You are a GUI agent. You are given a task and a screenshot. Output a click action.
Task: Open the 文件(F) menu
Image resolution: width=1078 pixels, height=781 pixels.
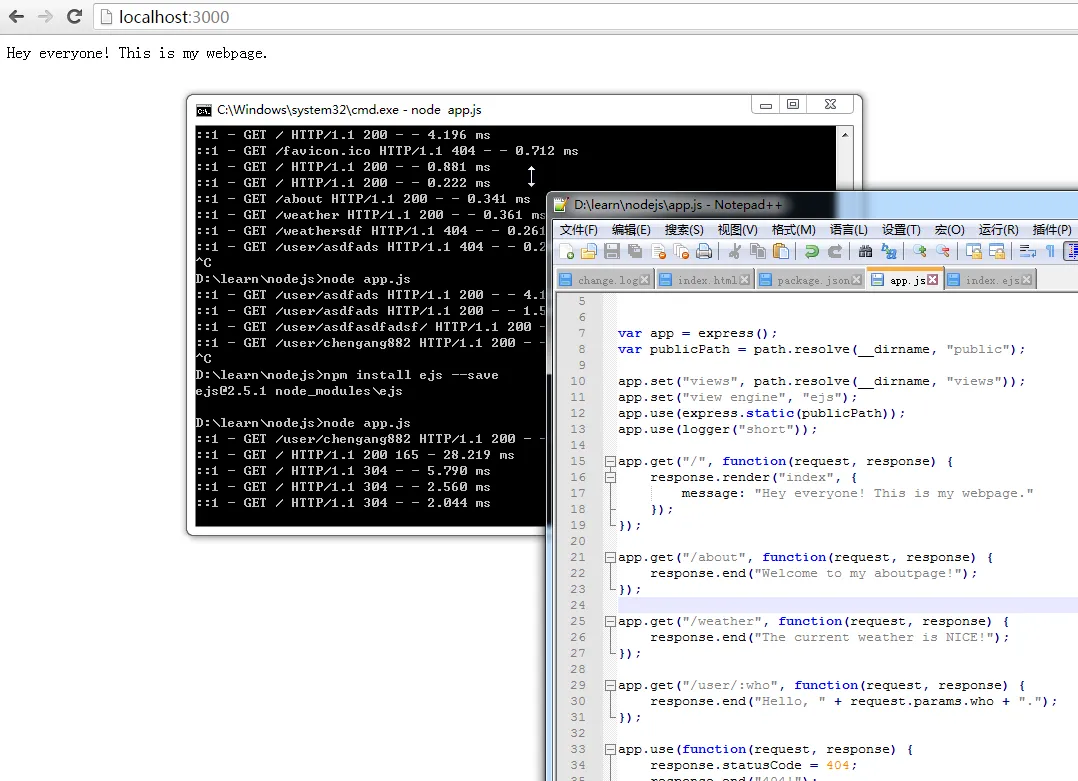tap(579, 230)
